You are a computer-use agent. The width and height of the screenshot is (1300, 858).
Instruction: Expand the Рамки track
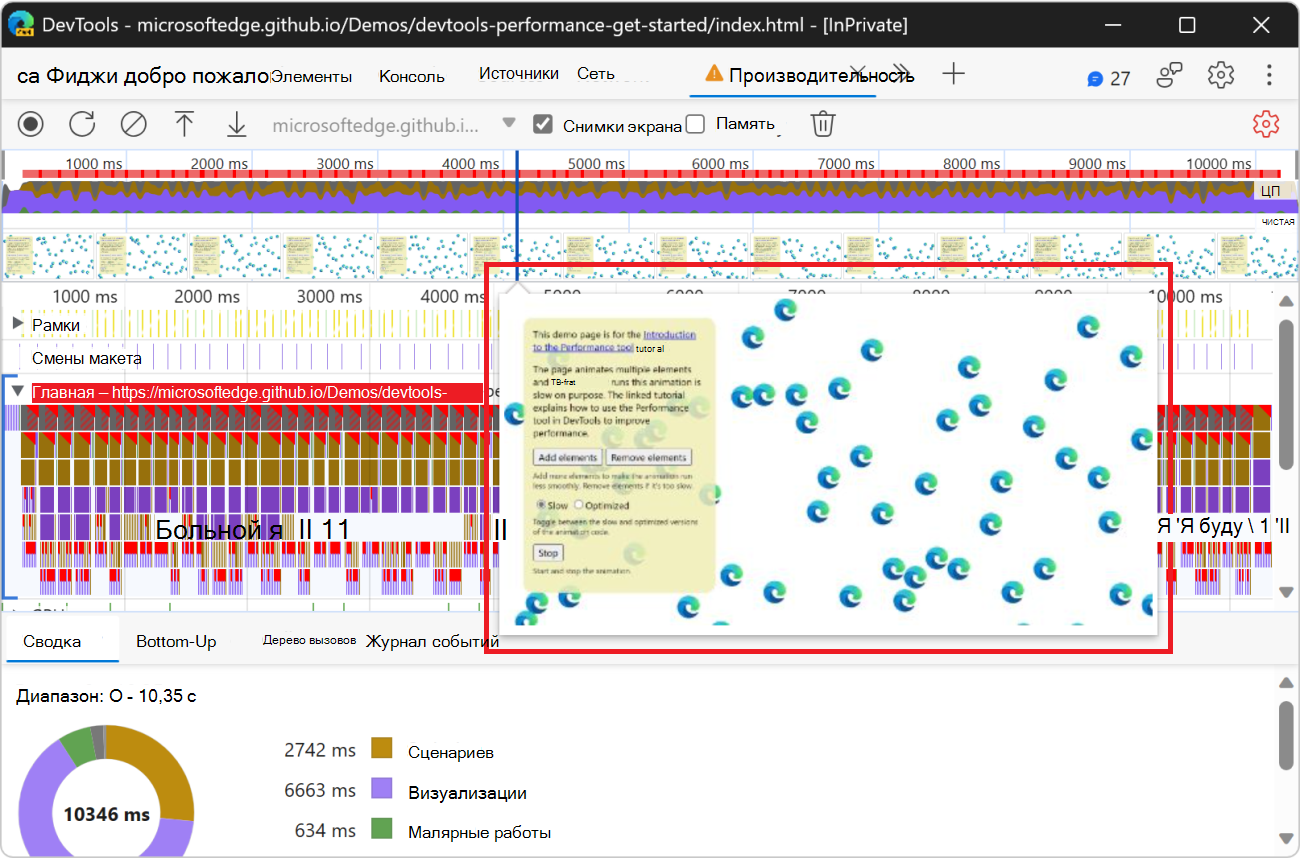(x=18, y=324)
